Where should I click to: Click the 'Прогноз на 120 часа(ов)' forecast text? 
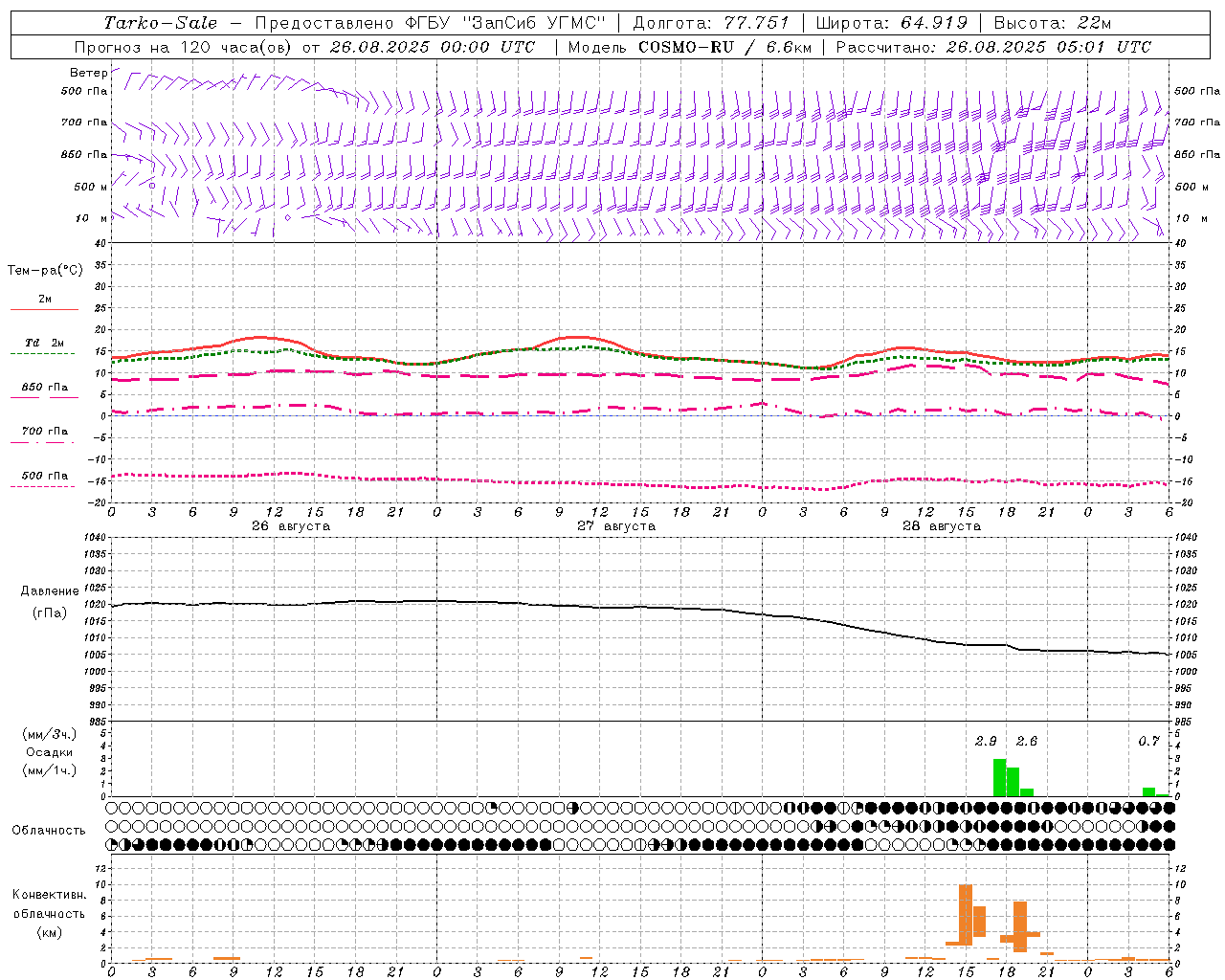click(x=184, y=47)
